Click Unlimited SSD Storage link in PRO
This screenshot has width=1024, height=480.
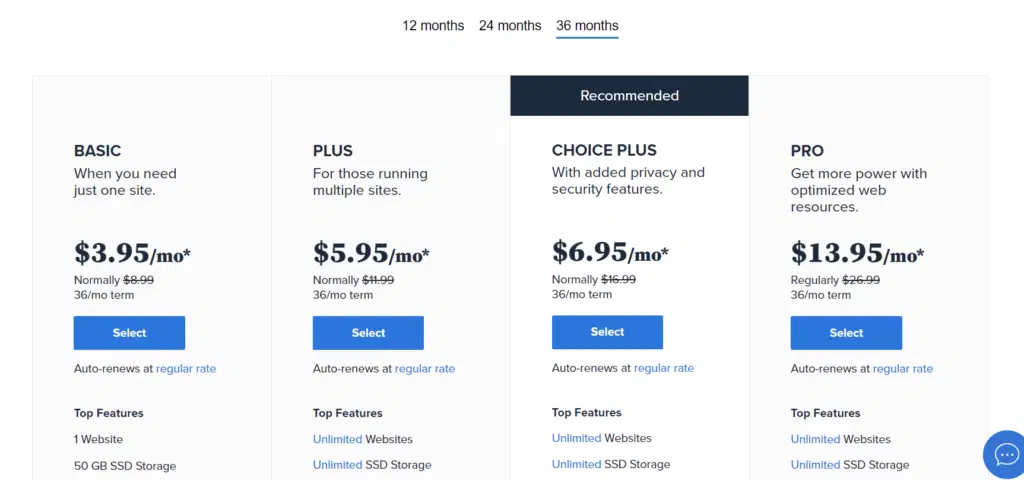(x=815, y=465)
